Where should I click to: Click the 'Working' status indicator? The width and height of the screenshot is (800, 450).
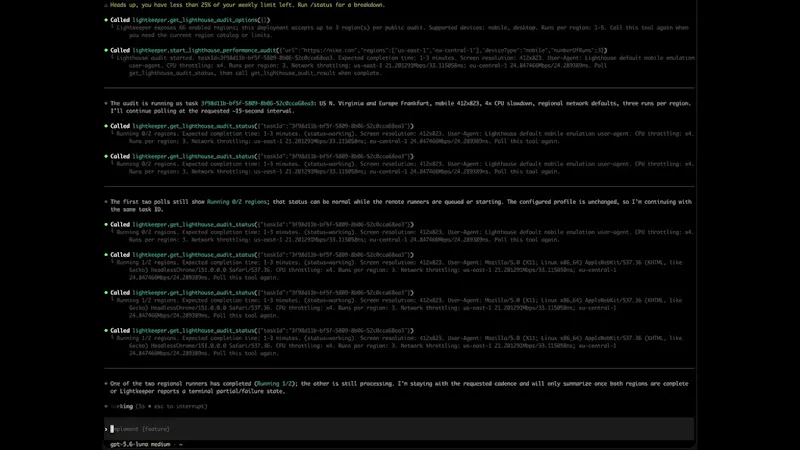(x=121, y=407)
